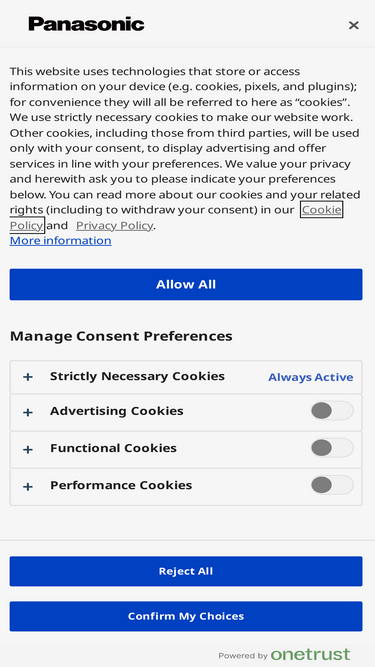Expand Performance Cookies plus icon
The height and width of the screenshot is (667, 375).
[28, 487]
